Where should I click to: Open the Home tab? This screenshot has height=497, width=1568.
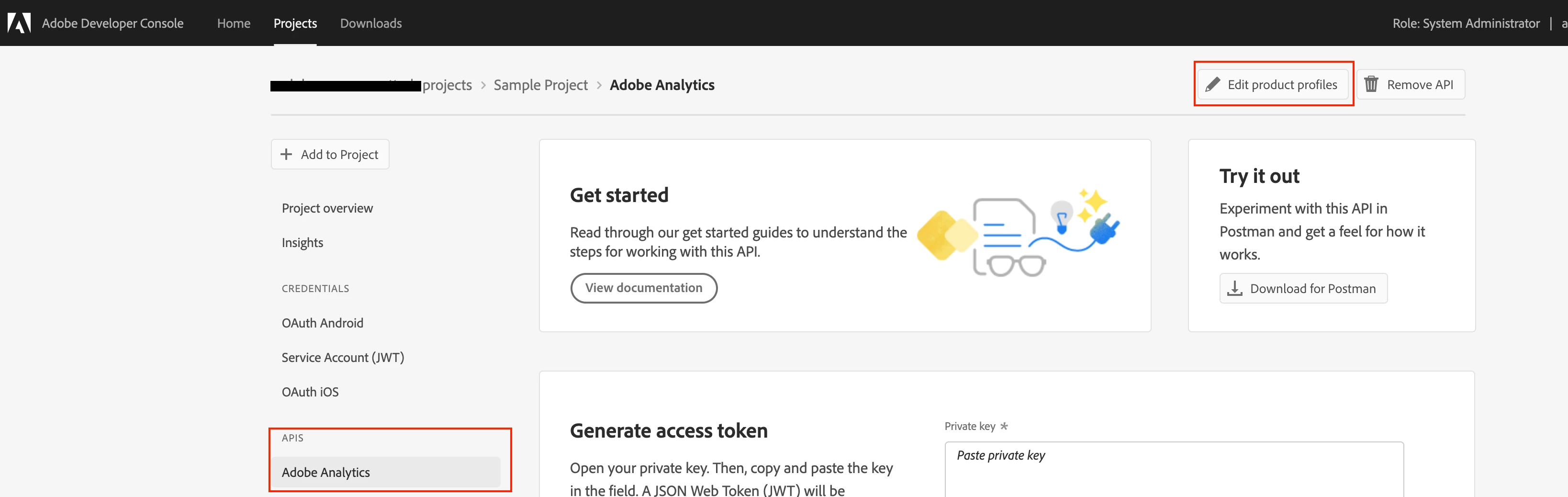[234, 23]
